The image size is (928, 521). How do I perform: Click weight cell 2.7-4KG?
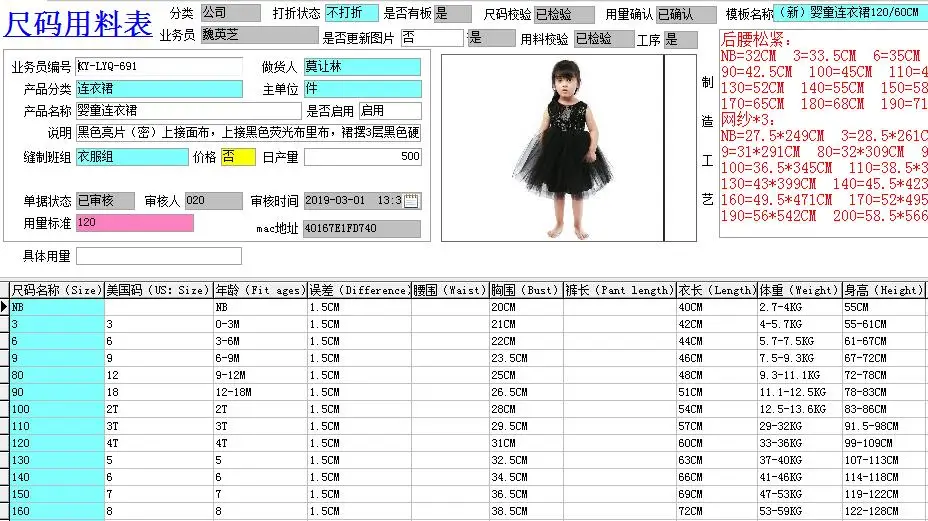[800, 307]
